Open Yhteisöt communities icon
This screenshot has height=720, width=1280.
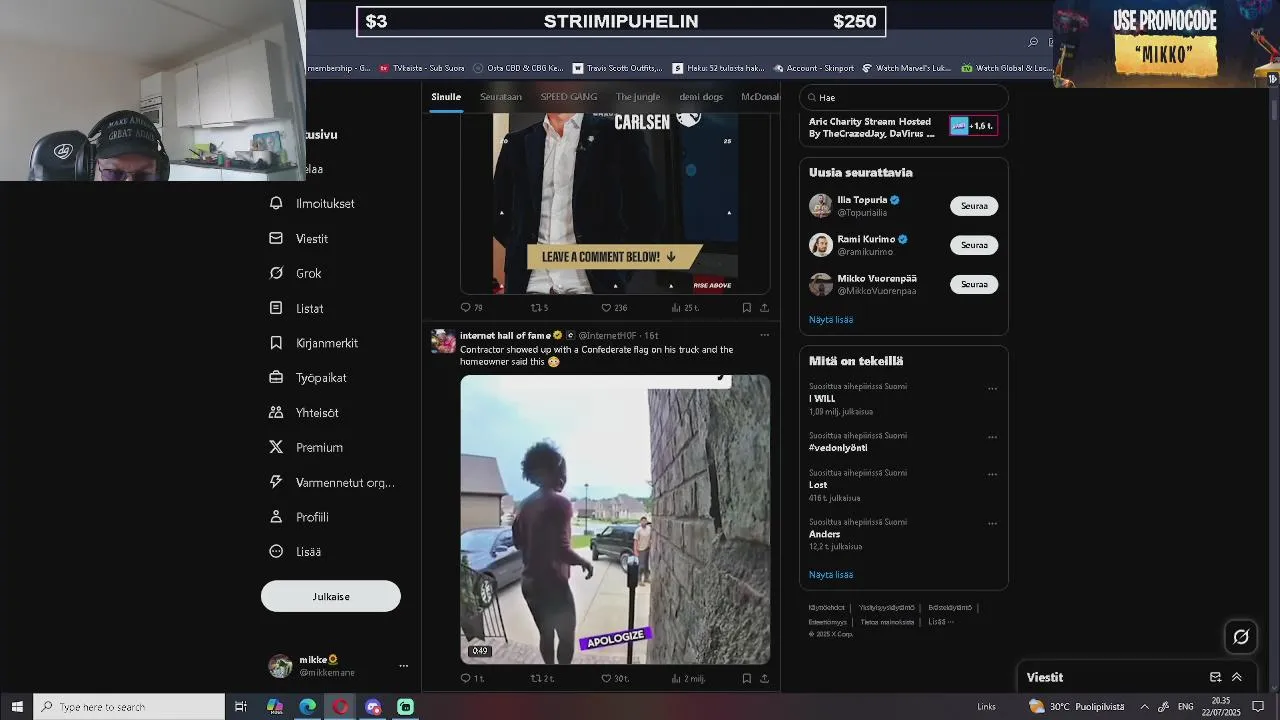coord(276,412)
